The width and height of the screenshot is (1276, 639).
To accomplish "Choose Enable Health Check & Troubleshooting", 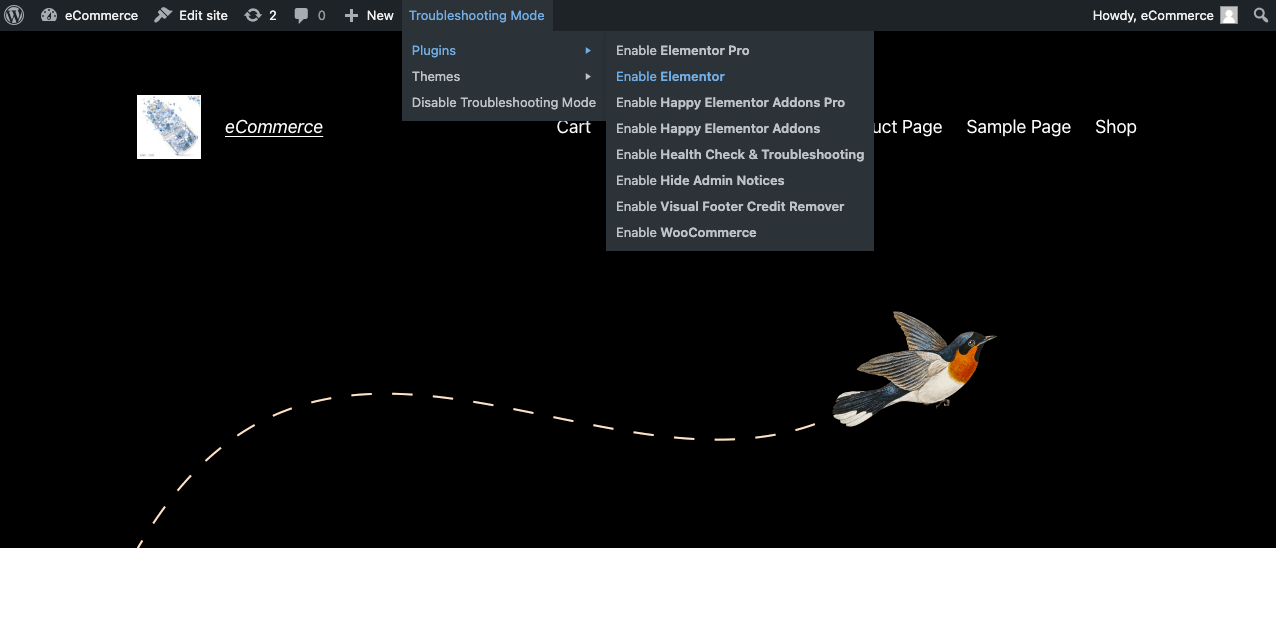I will (x=740, y=154).
